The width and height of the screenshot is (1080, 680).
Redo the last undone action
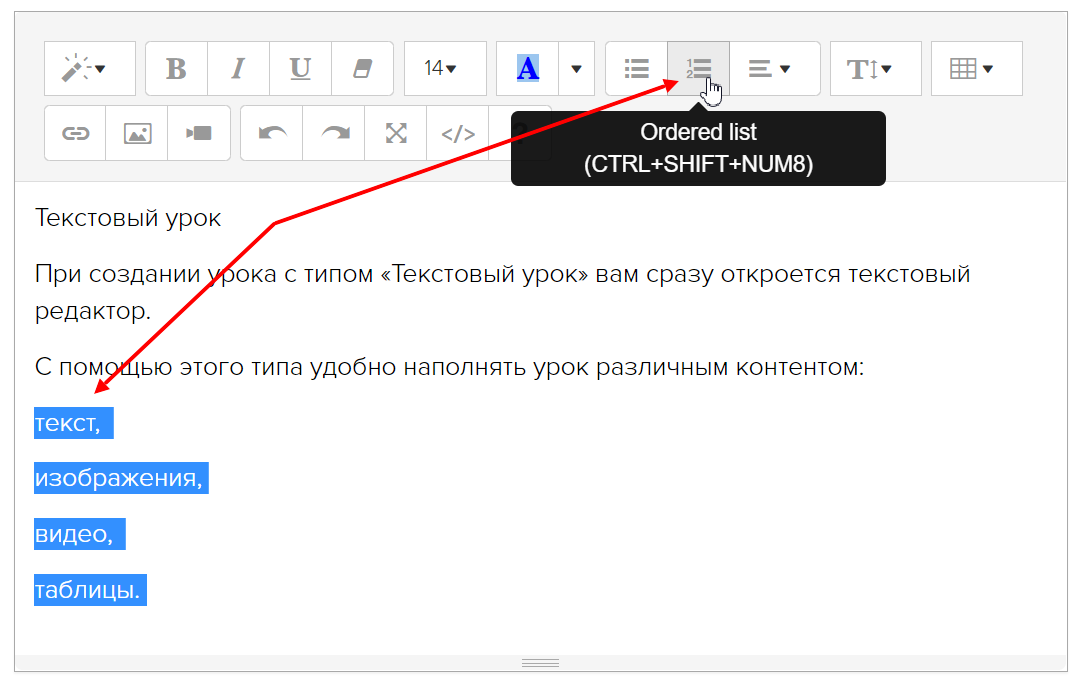point(333,133)
